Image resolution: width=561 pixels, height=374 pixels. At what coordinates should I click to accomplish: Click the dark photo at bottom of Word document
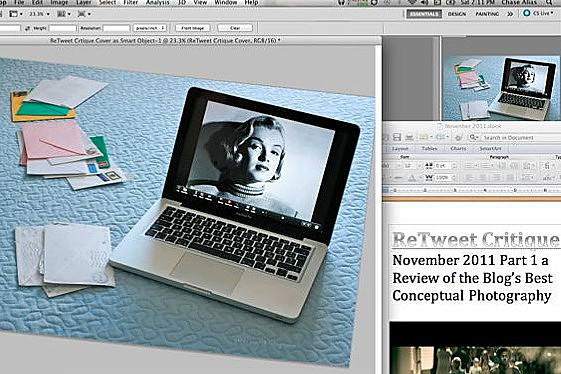tap(475, 348)
